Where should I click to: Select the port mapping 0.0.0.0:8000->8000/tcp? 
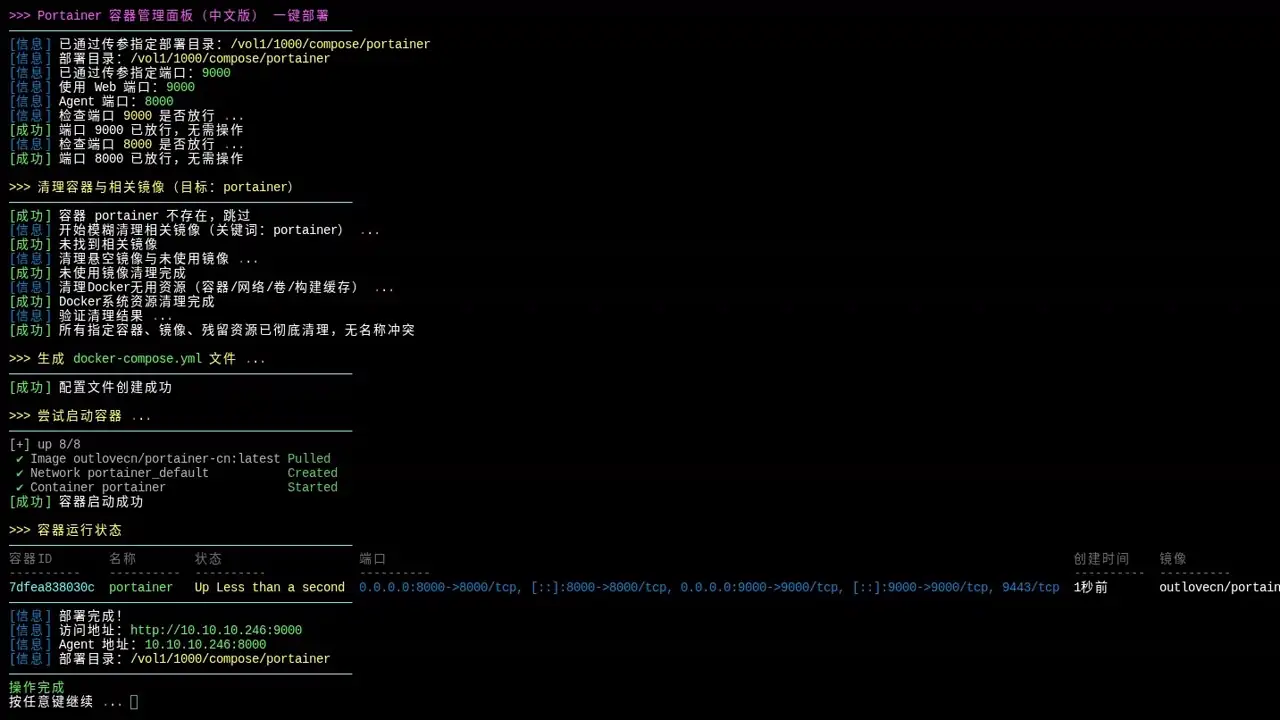(x=438, y=588)
